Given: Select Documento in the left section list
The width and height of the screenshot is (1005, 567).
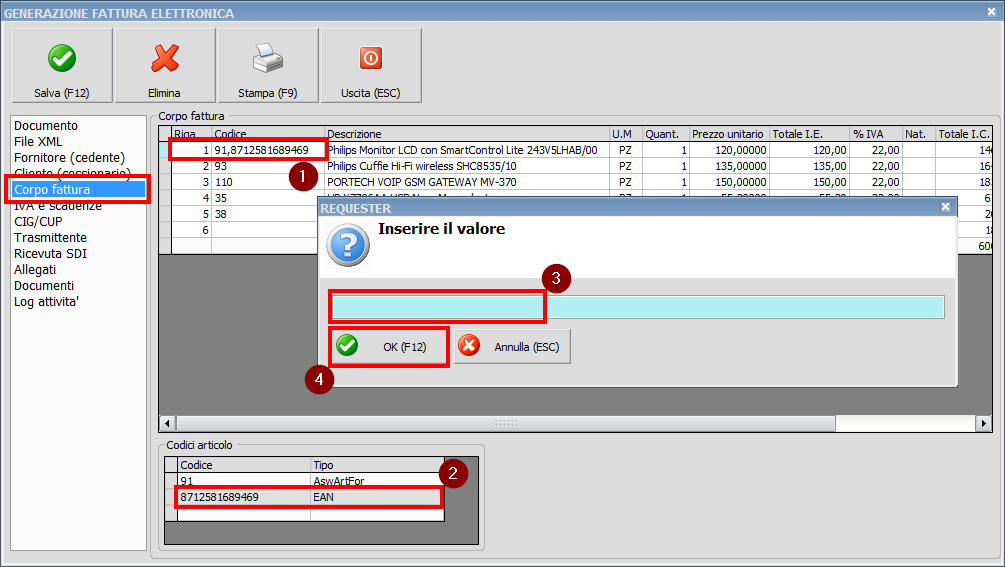Looking at the screenshot, I should pyautogui.click(x=46, y=126).
